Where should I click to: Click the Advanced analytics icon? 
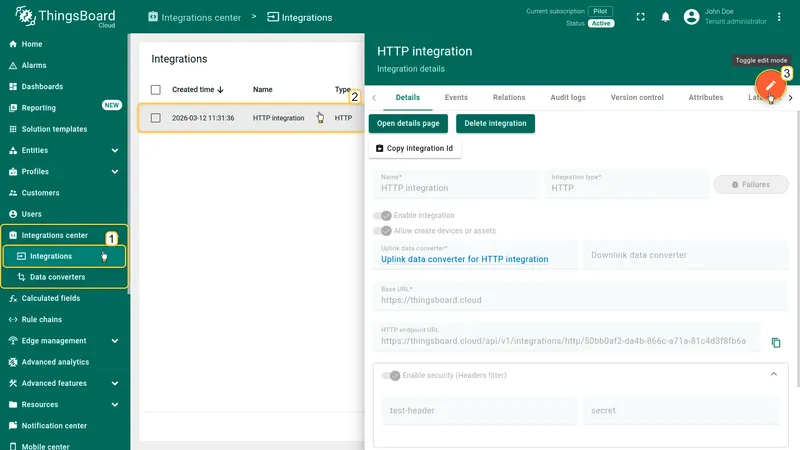pos(13,362)
